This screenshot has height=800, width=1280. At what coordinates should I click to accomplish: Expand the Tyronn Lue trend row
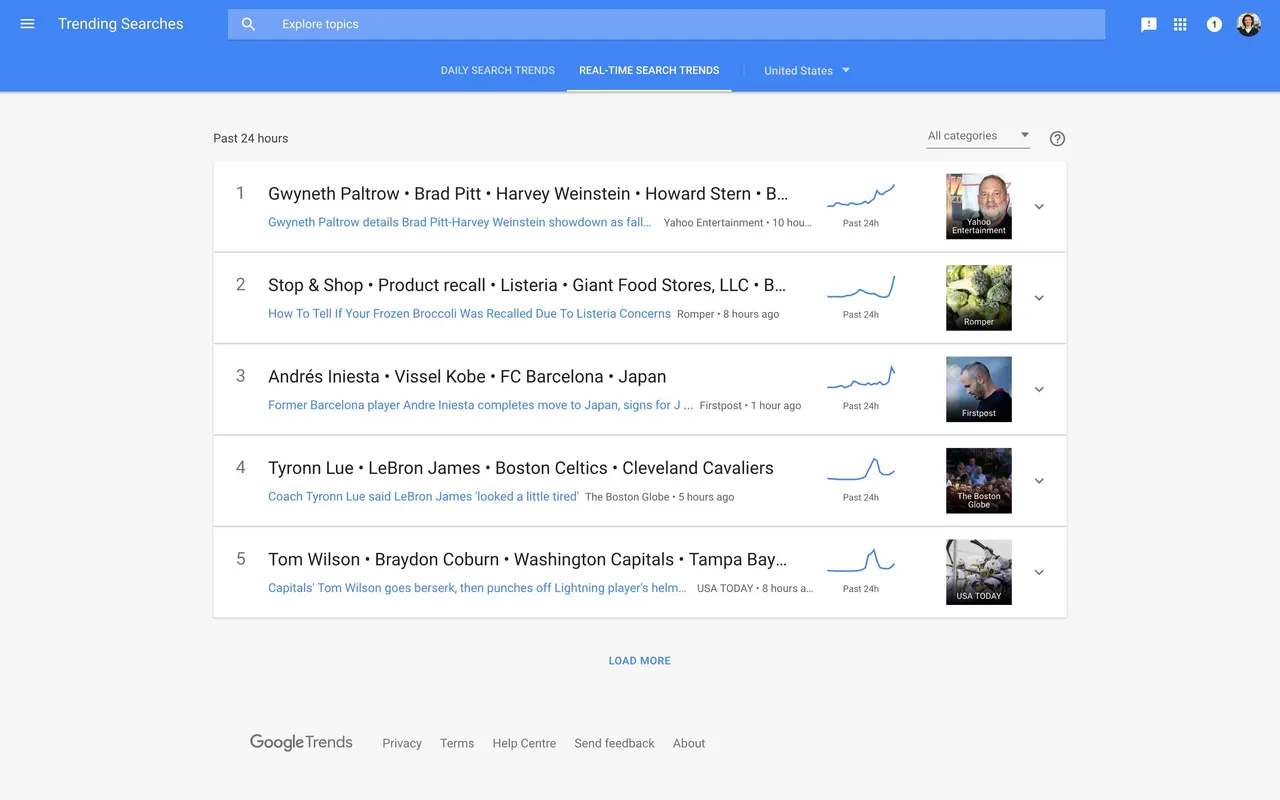[x=1039, y=481]
